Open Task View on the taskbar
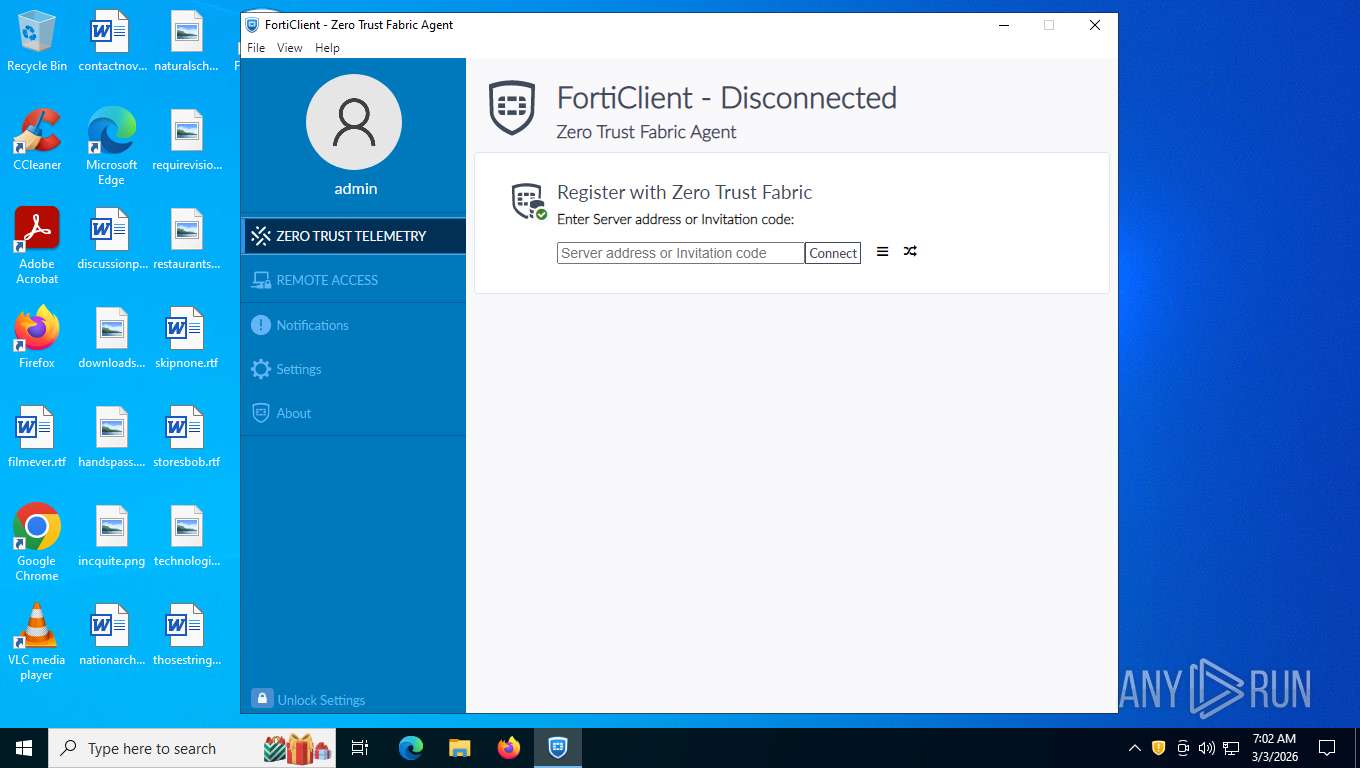1360x768 pixels. point(360,748)
